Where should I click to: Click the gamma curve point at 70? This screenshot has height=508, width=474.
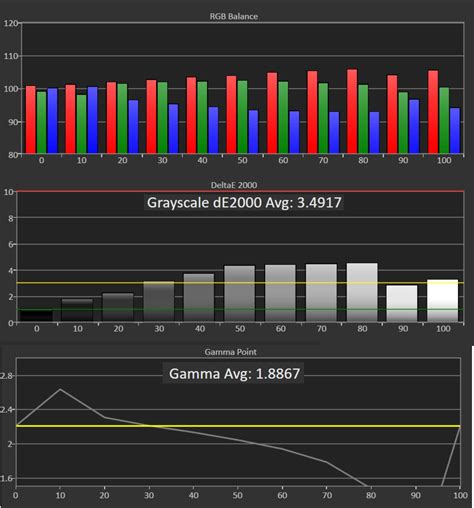[327, 462]
